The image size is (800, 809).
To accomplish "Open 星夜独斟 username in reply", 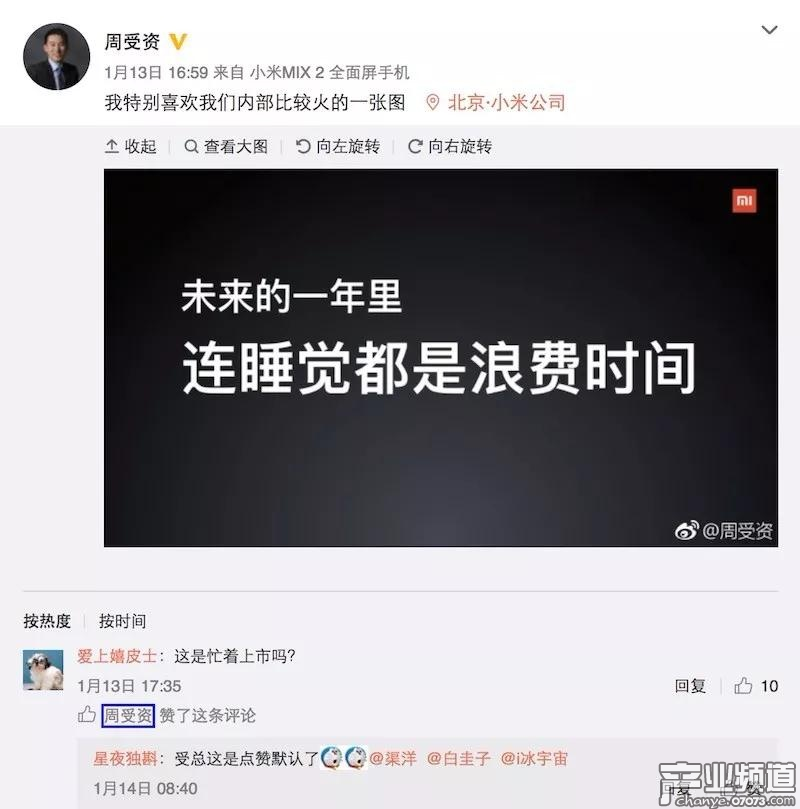I will [125, 758].
